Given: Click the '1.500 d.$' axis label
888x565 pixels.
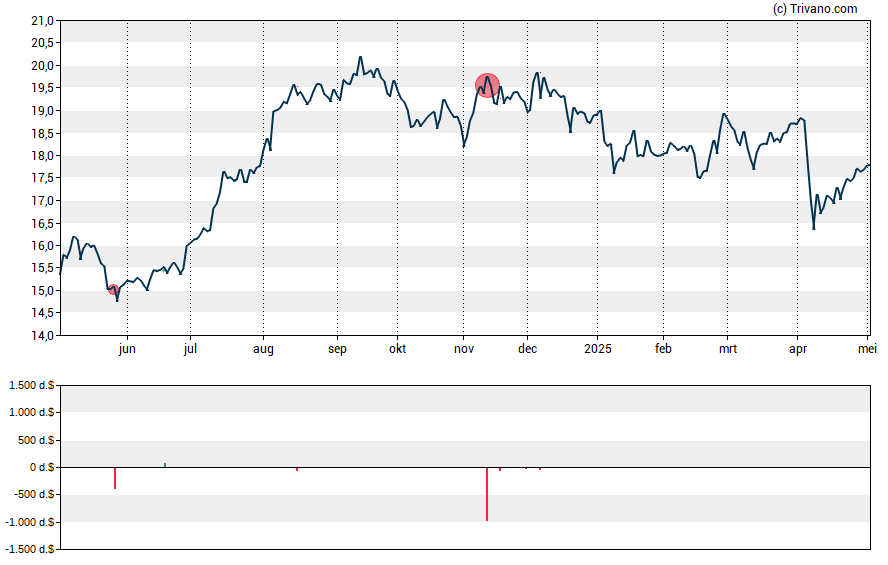Looking at the screenshot, I should click(32, 386).
